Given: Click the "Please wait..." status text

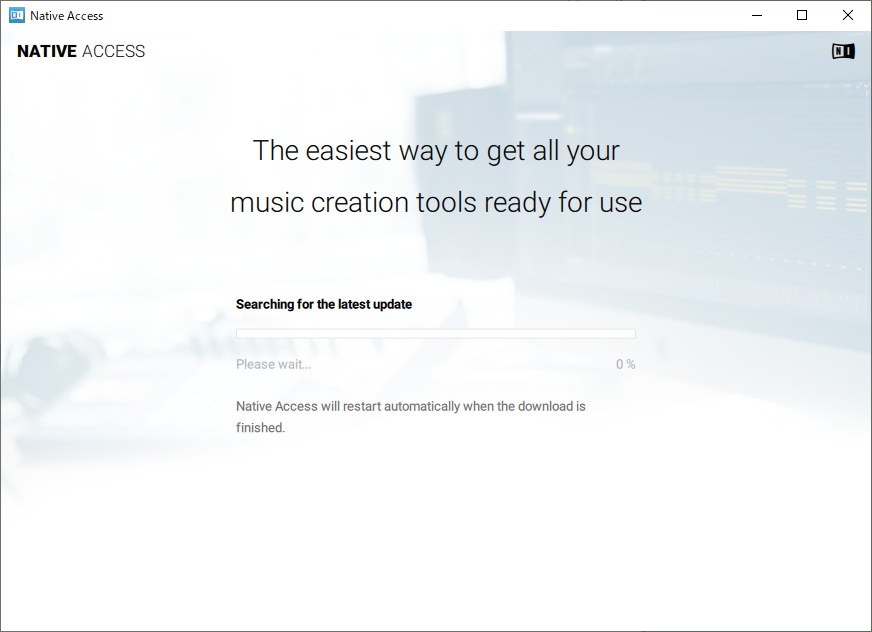Looking at the screenshot, I should [x=274, y=364].
